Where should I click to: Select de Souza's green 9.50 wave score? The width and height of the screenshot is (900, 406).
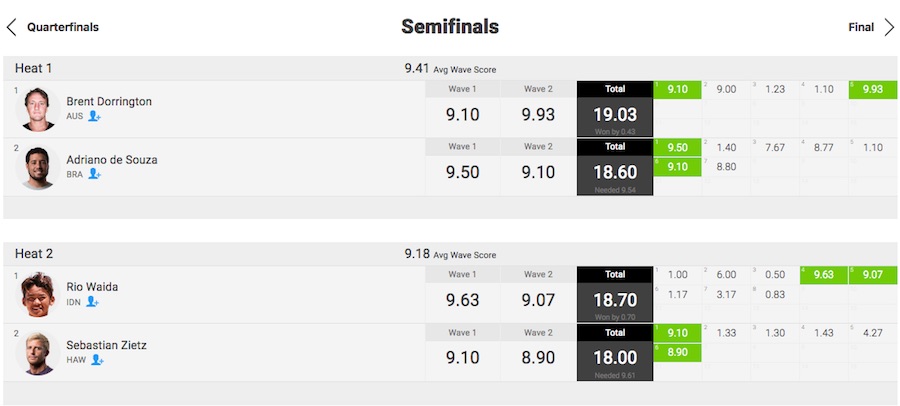pos(678,148)
